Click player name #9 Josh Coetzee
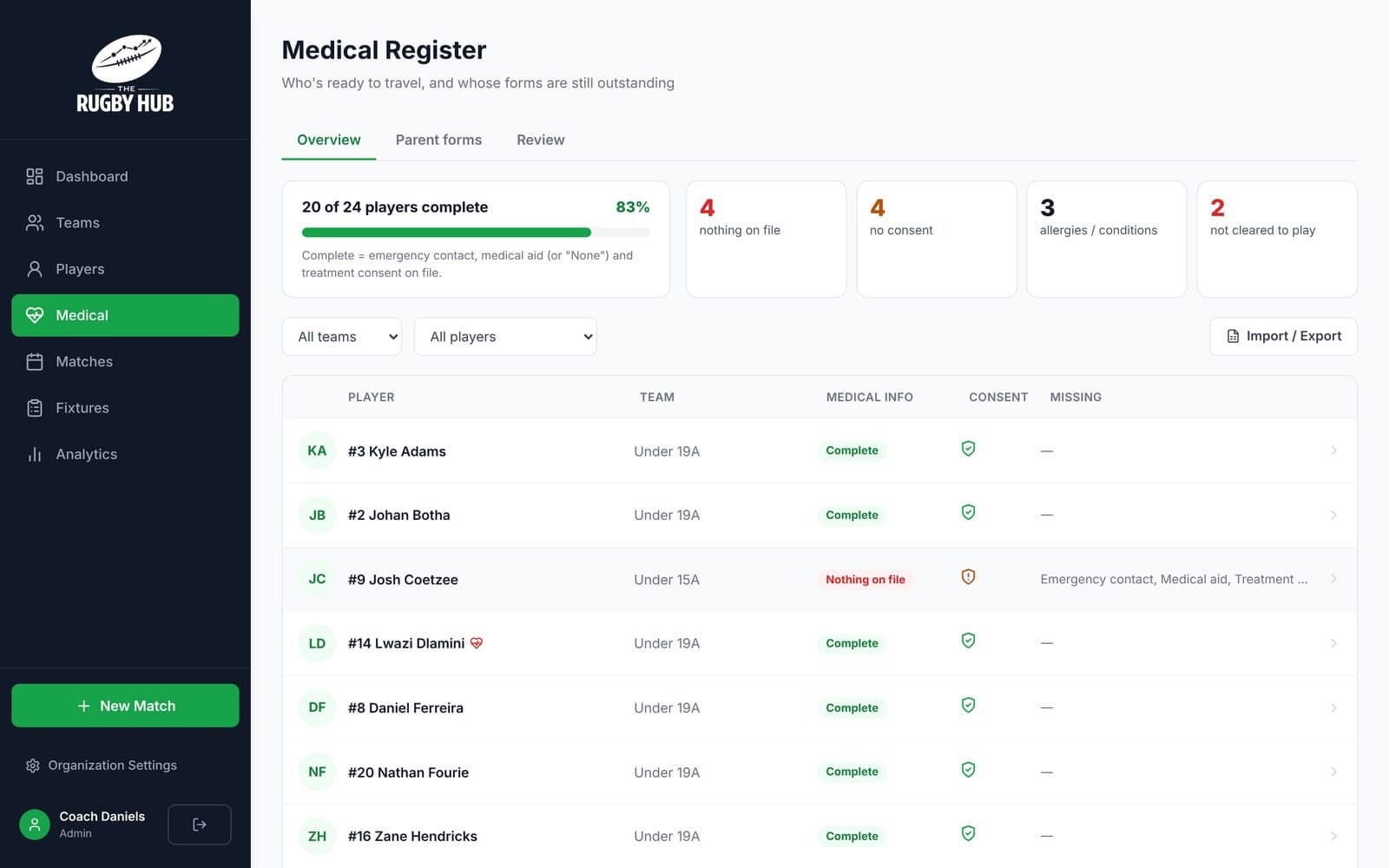Screen dimensions: 1389x868 (403, 579)
